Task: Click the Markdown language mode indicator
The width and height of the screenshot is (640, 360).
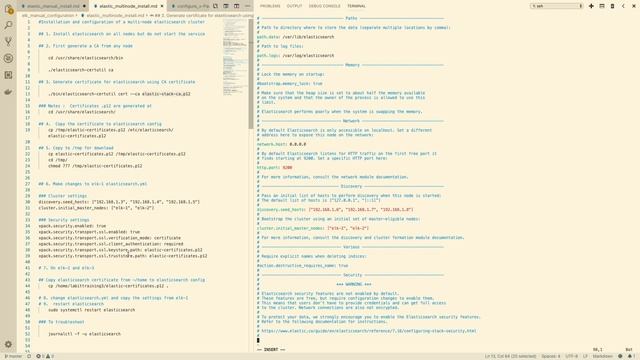Action: [x=602, y=356]
